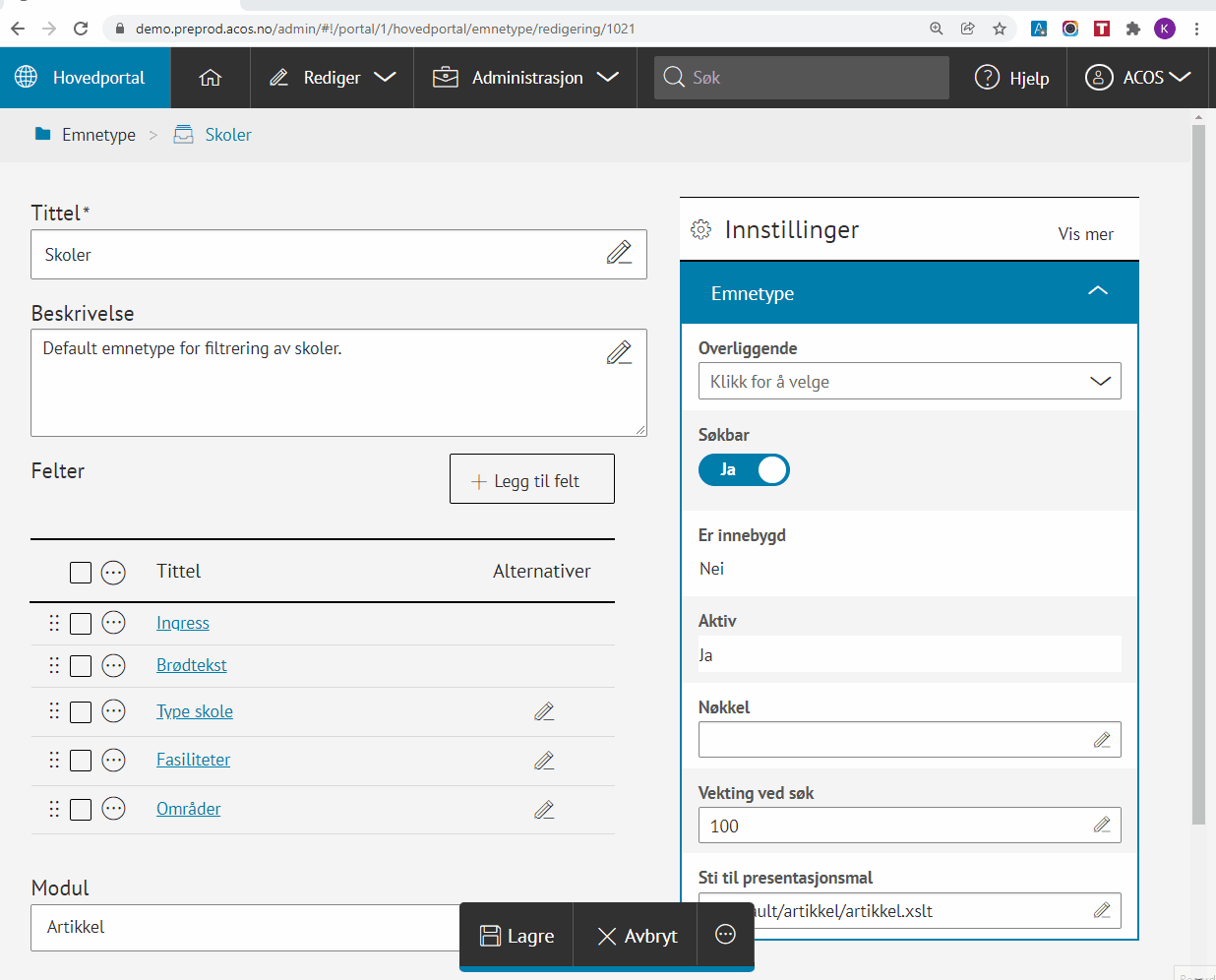This screenshot has height=980, width=1216.
Task: Collapse the Emnetype settings section
Action: click(x=1097, y=292)
